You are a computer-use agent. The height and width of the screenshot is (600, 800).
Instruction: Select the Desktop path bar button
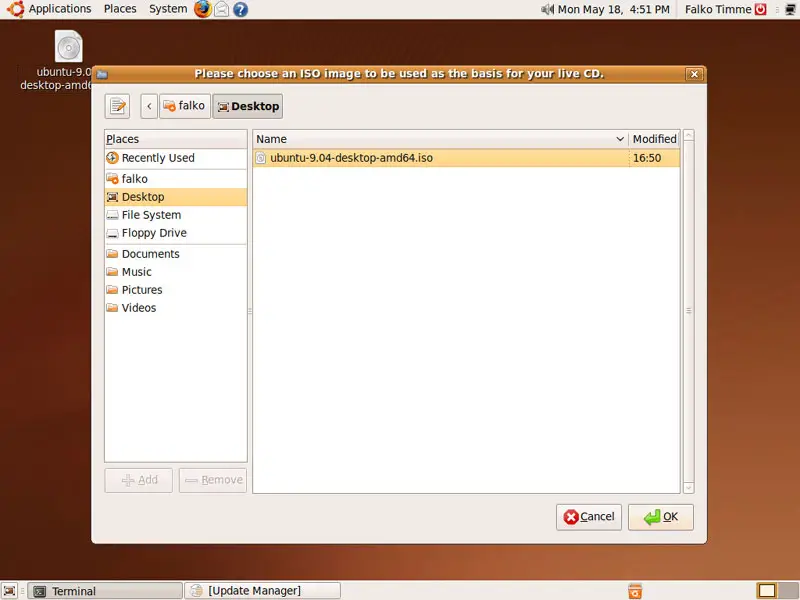coord(248,106)
